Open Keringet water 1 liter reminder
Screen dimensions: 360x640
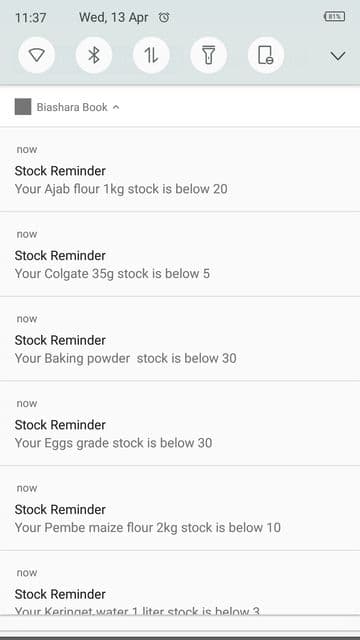click(180, 583)
